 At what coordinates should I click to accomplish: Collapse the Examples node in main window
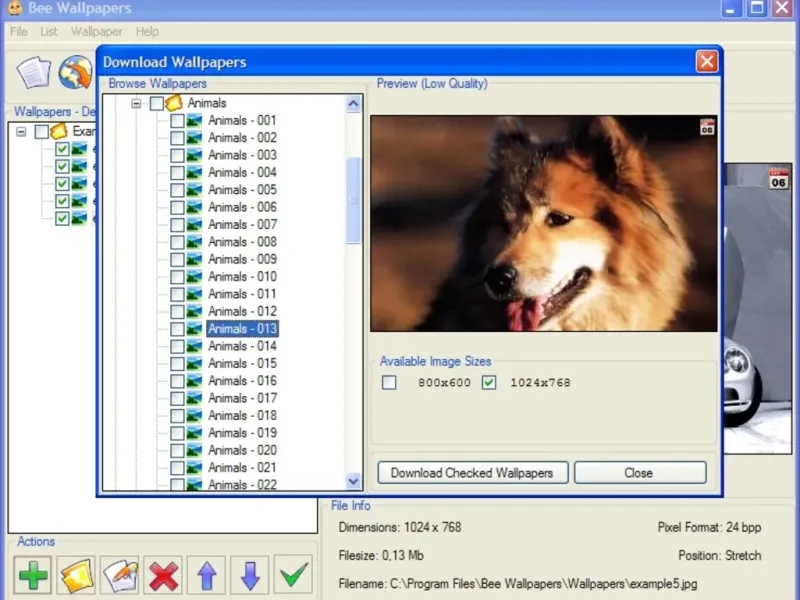click(x=21, y=132)
